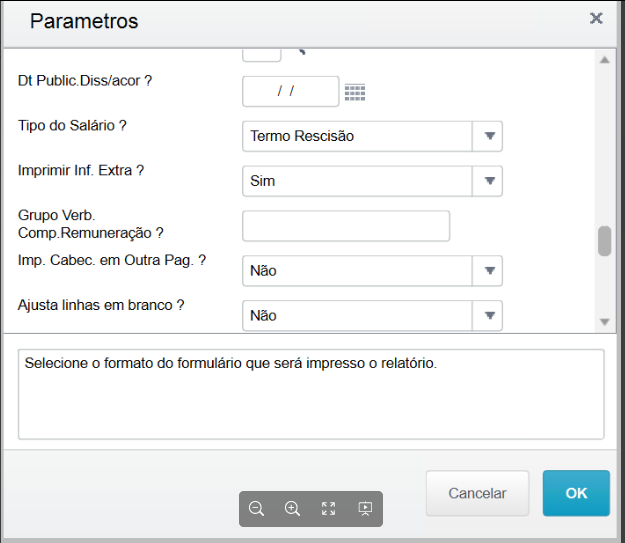
Task: Click the vertical scrollbar thumb
Action: [605, 241]
